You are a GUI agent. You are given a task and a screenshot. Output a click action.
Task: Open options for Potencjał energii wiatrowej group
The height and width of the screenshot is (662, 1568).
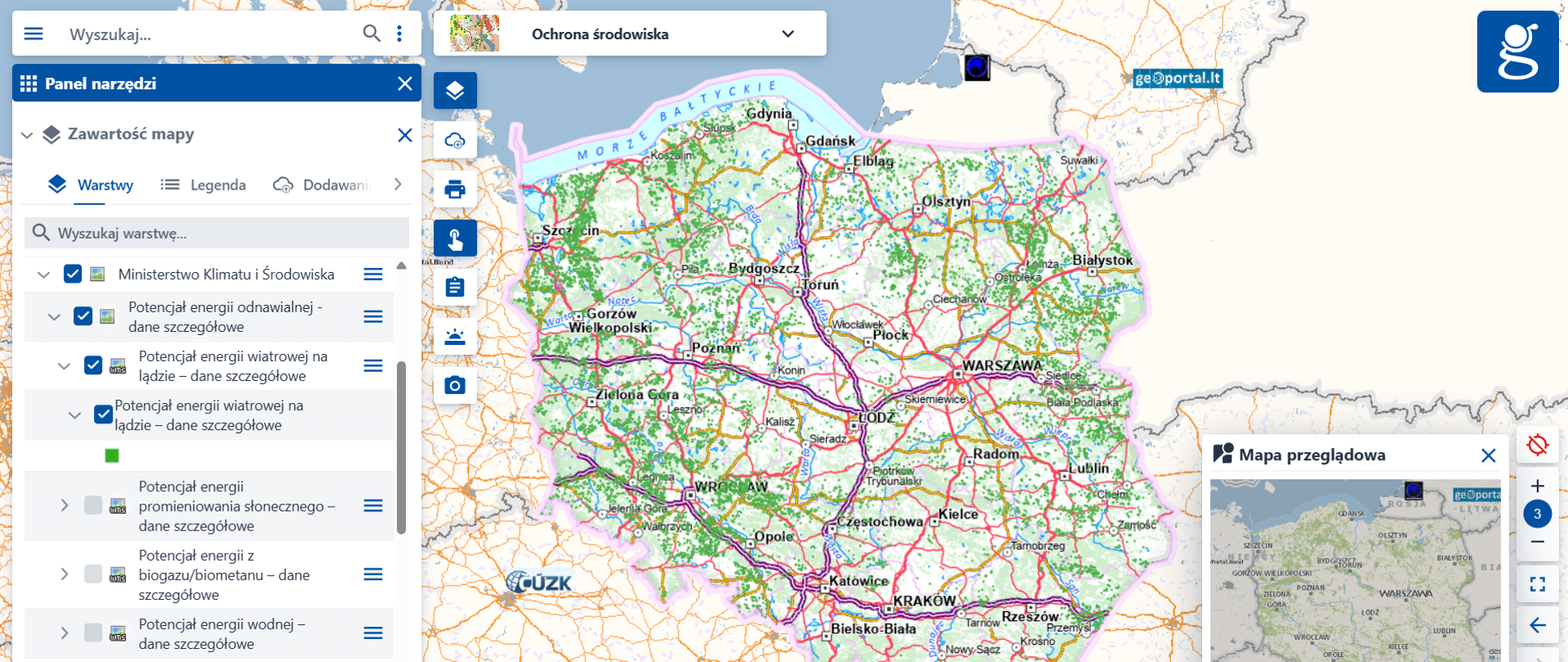tap(373, 365)
